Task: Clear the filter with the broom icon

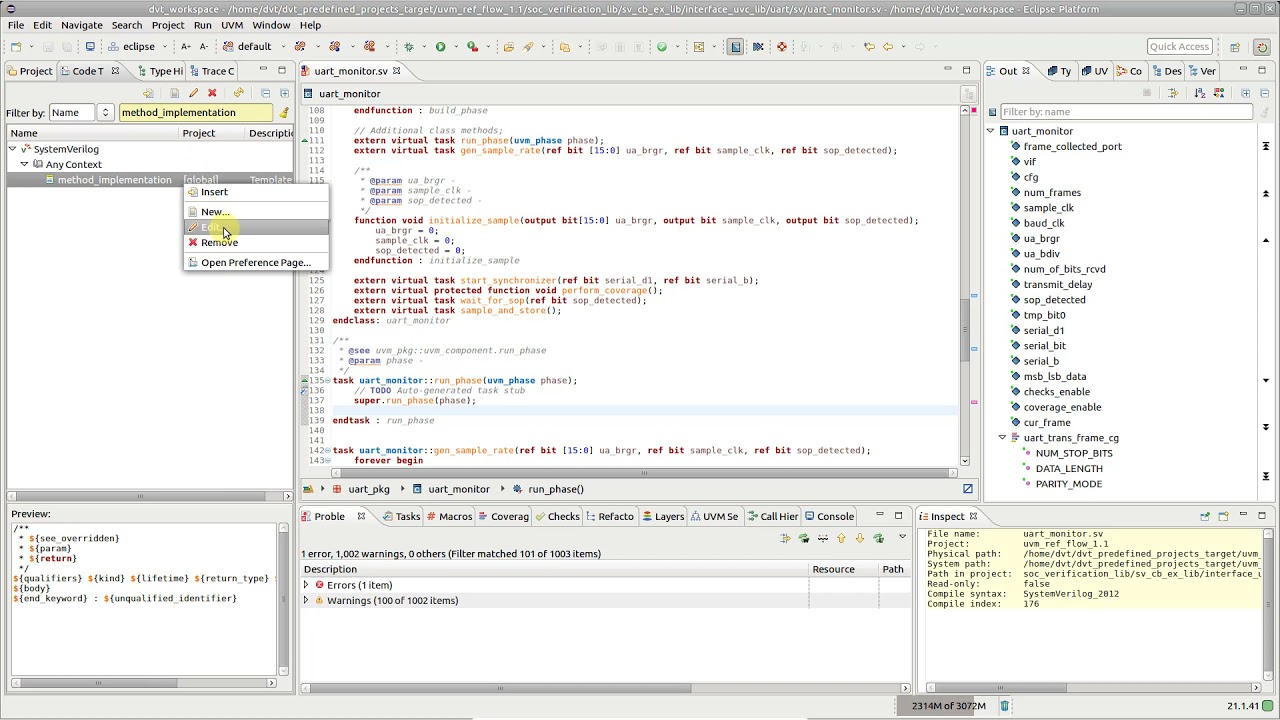Action: click(x=284, y=113)
